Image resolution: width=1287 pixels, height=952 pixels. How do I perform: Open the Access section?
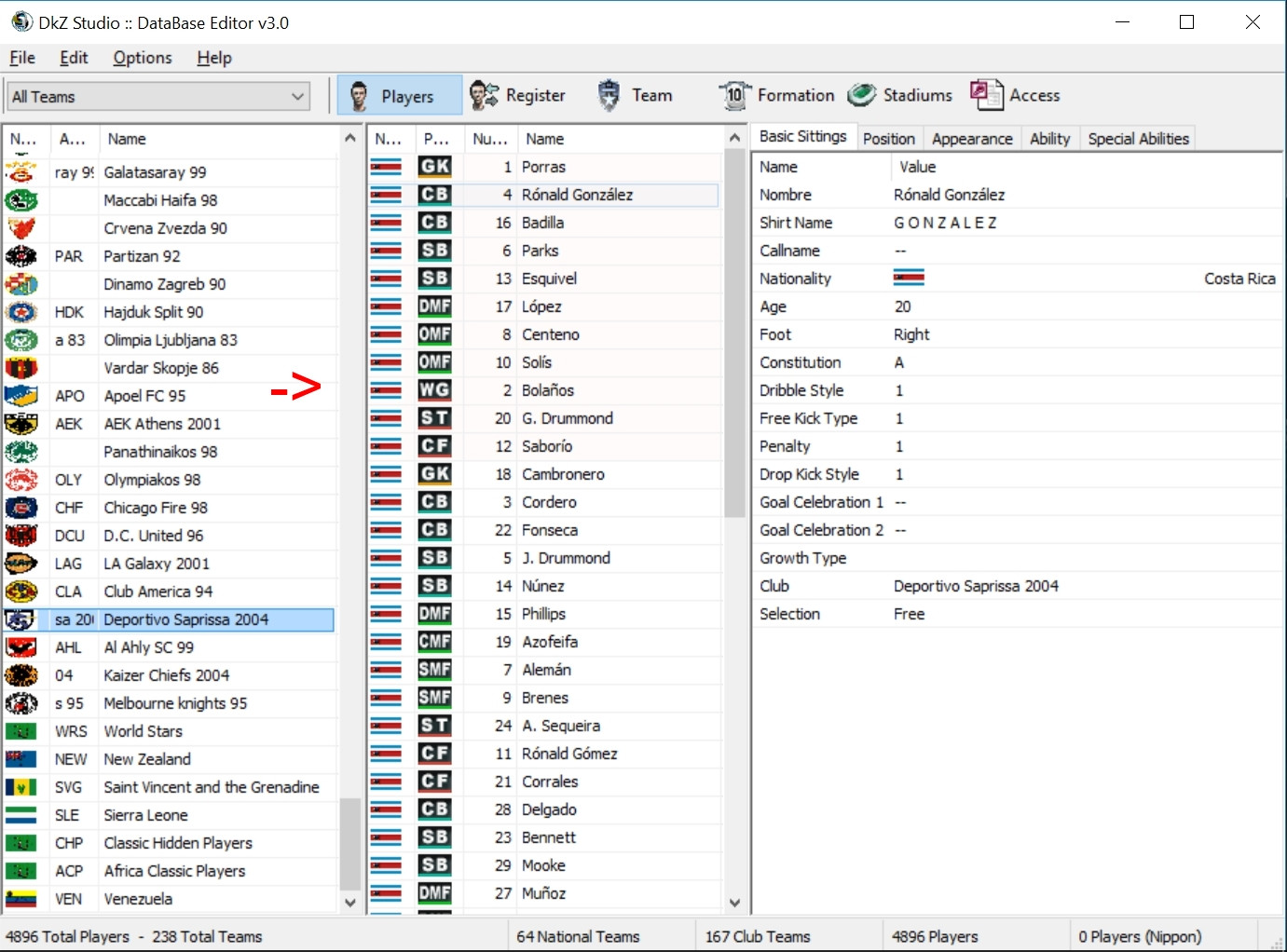[x=1015, y=95]
